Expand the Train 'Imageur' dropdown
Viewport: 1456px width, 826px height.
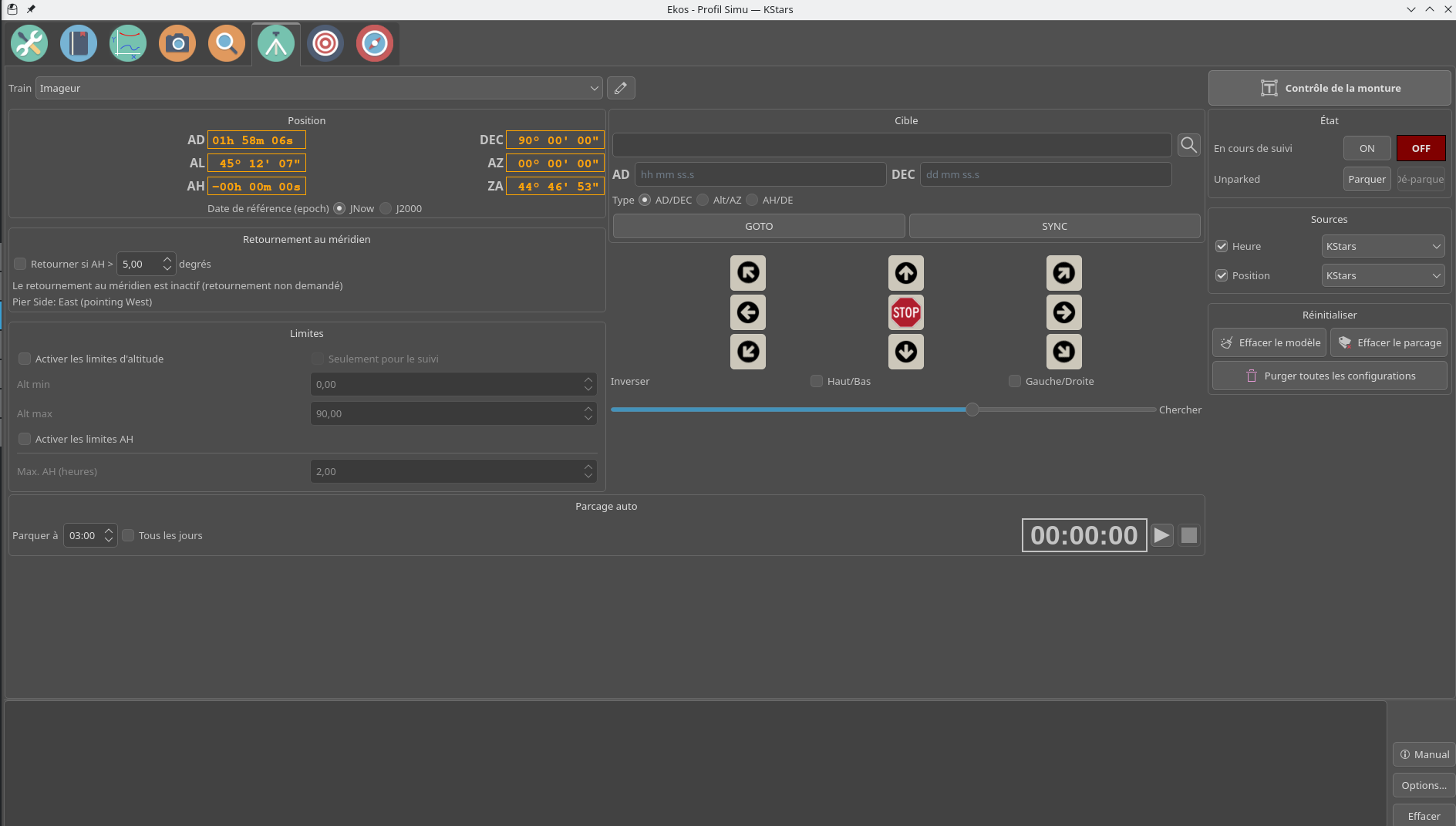(x=318, y=88)
